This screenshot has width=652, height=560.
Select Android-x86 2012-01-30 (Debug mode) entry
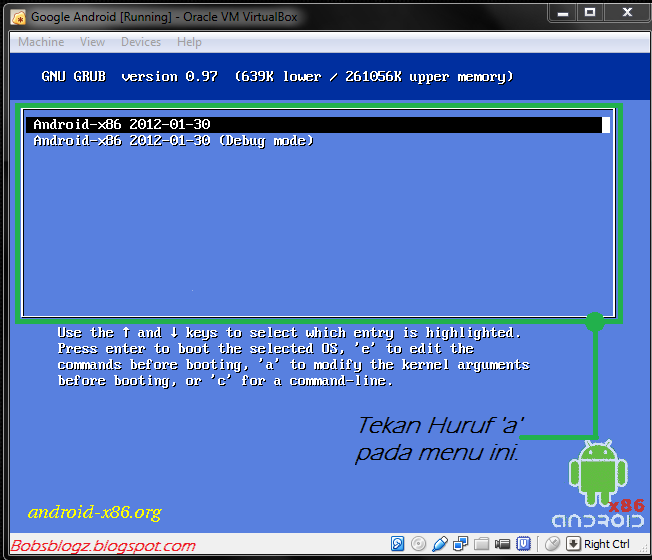[x=318, y=141]
